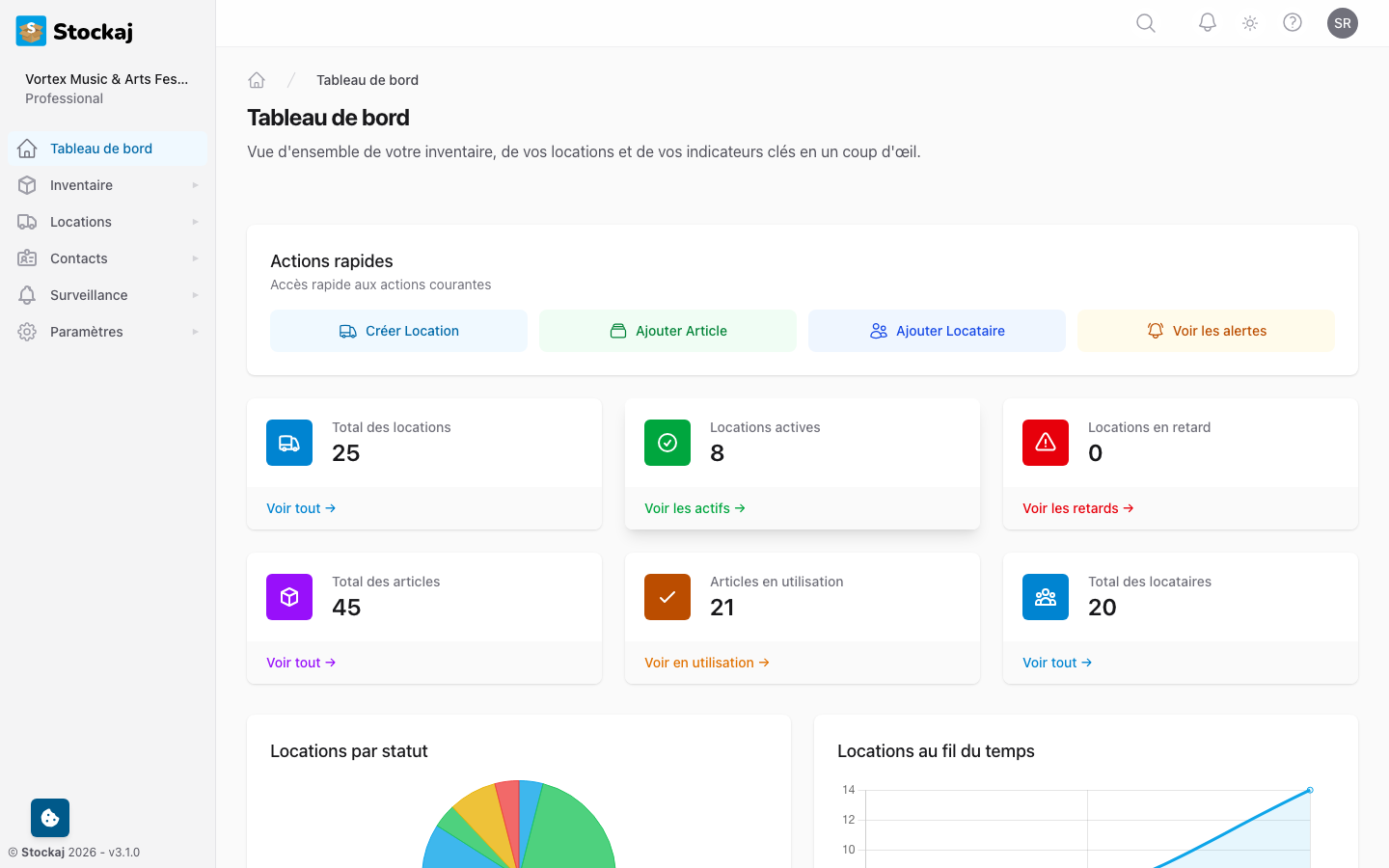Click the Ajouter Locataire button
This screenshot has width=1389, height=868.
937,330
